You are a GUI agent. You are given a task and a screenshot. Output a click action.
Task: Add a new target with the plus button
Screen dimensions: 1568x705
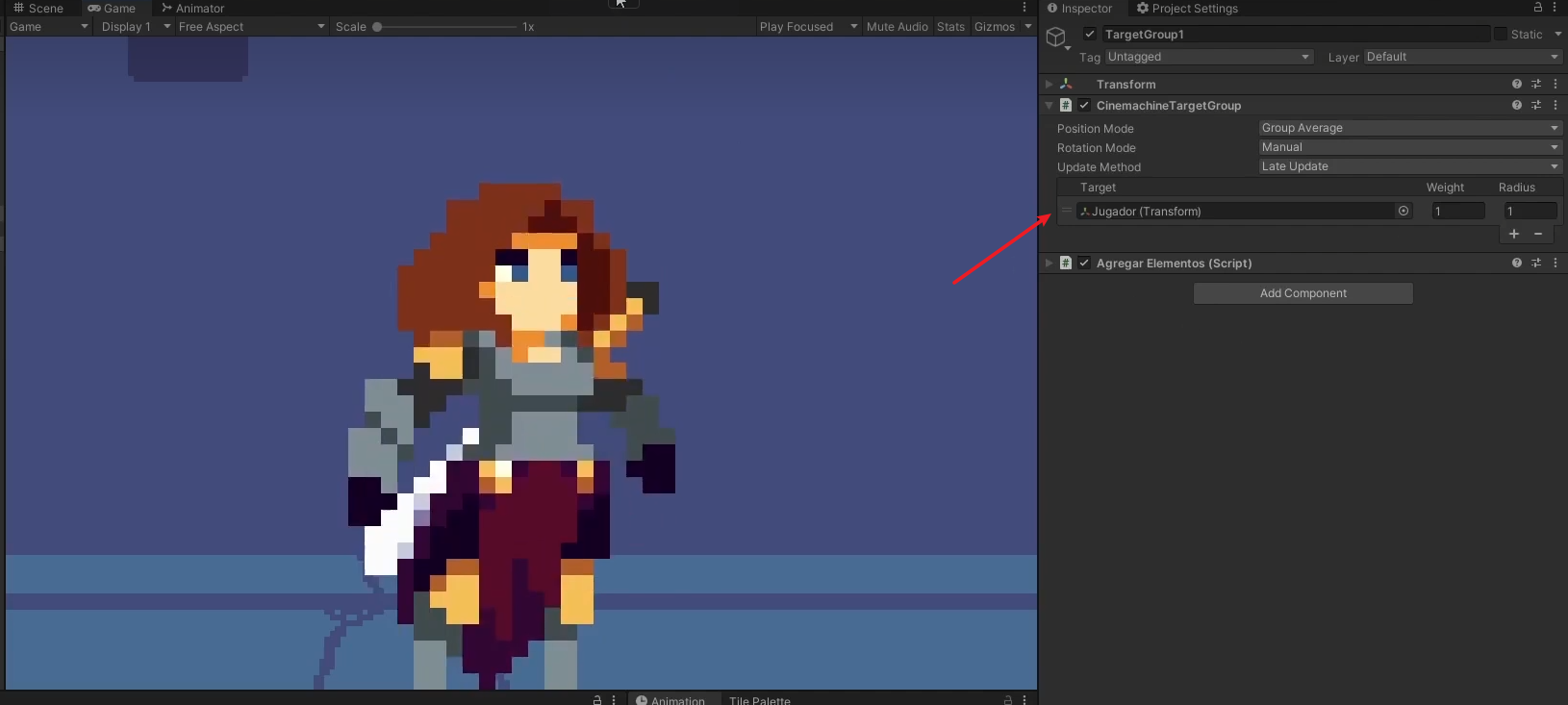point(1514,234)
